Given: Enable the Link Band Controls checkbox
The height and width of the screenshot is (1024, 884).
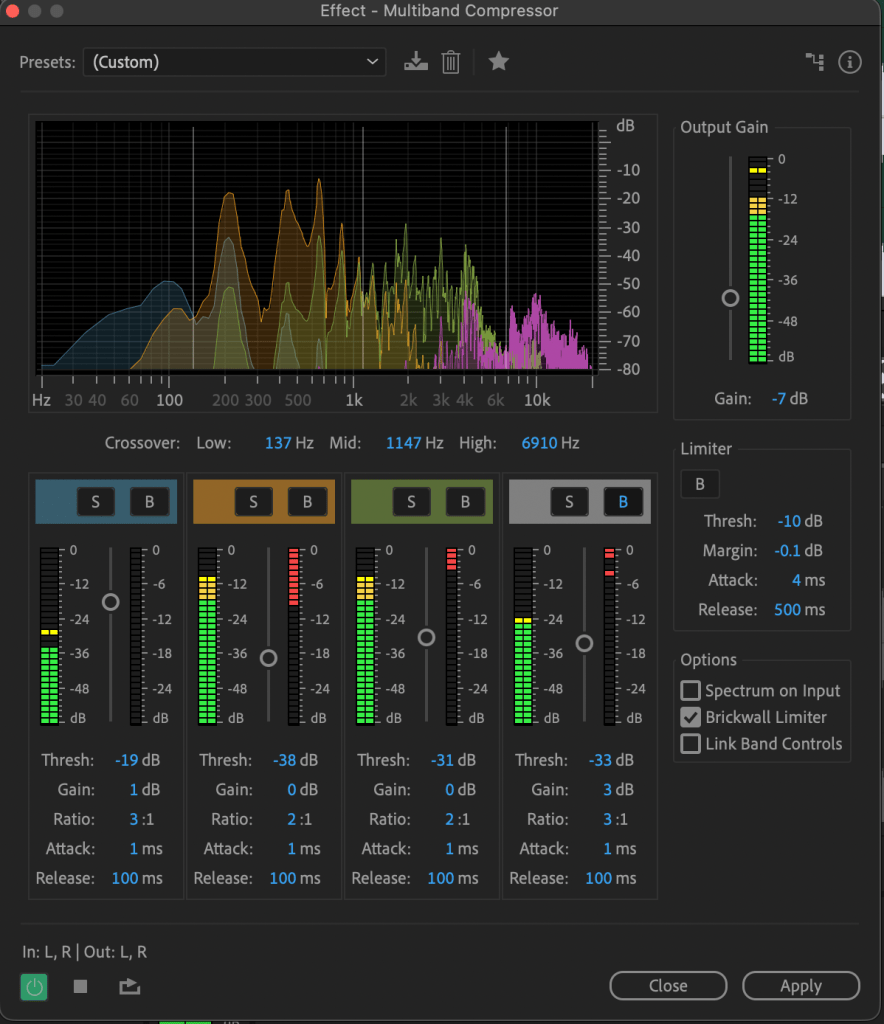Looking at the screenshot, I should coord(690,744).
